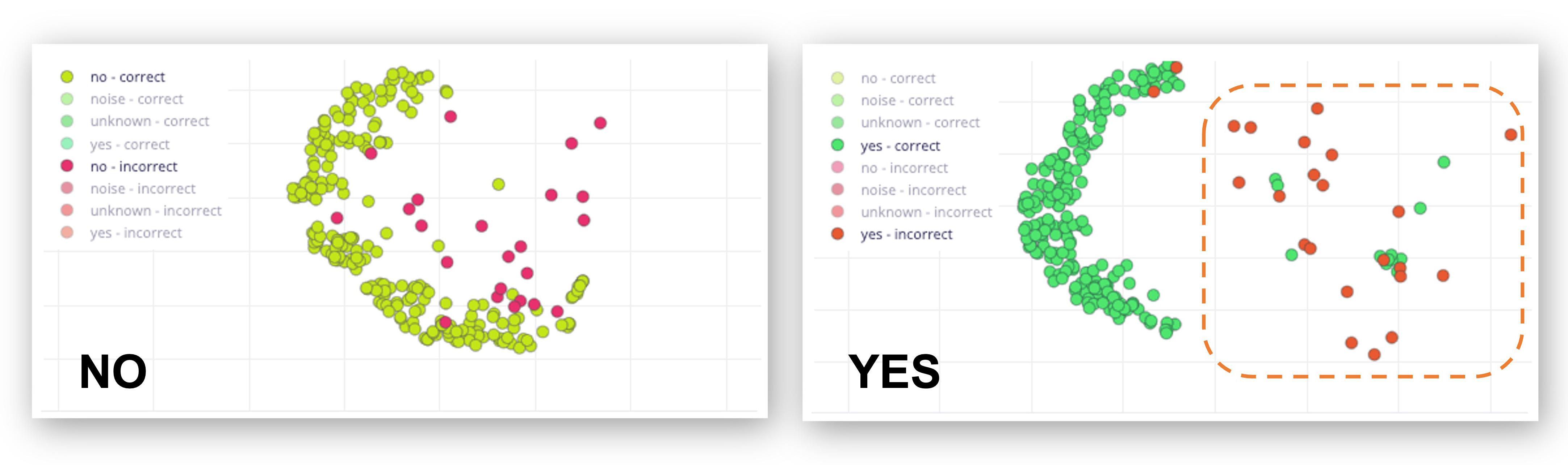
Task: Show 'noise - incorrect' series in NO plot
Action: [x=142, y=189]
